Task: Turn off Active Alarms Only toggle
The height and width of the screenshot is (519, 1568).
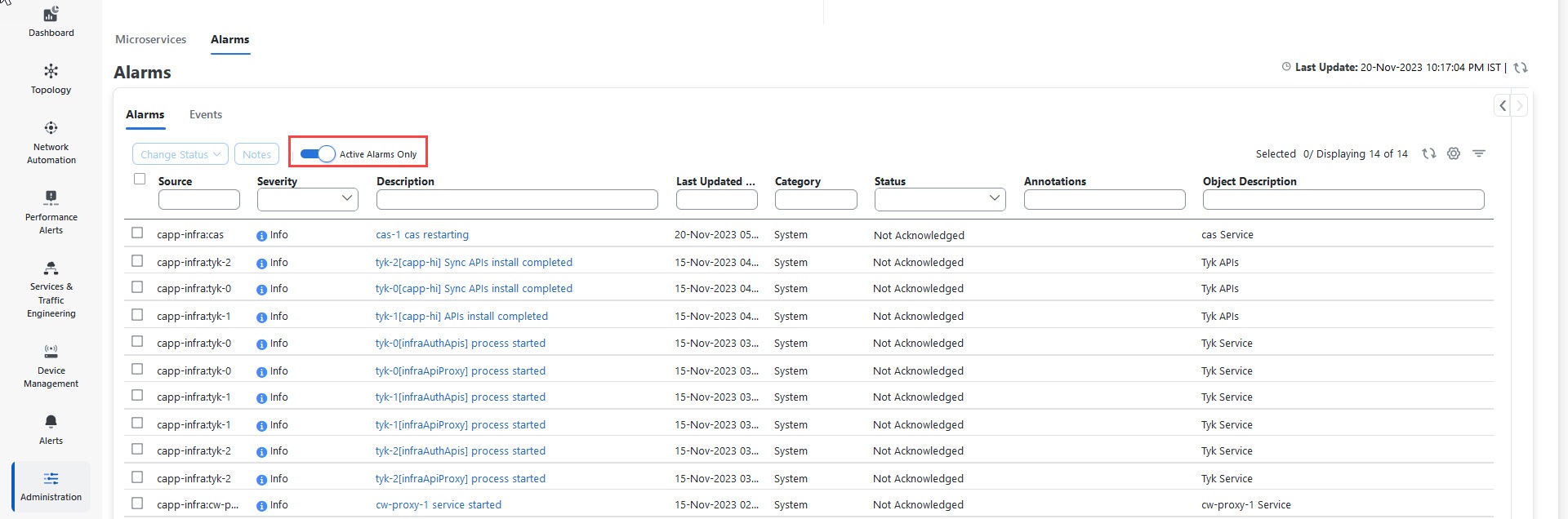Action: coord(318,153)
